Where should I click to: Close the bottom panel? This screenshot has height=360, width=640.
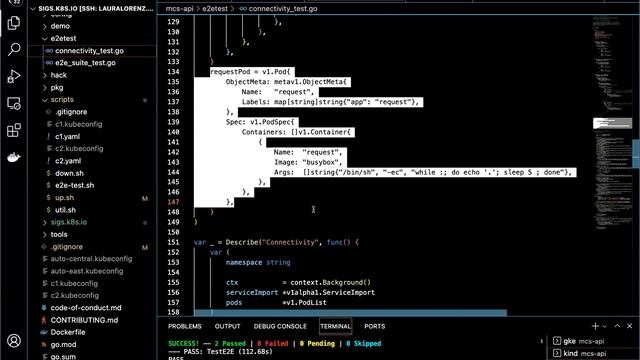tap(629, 326)
